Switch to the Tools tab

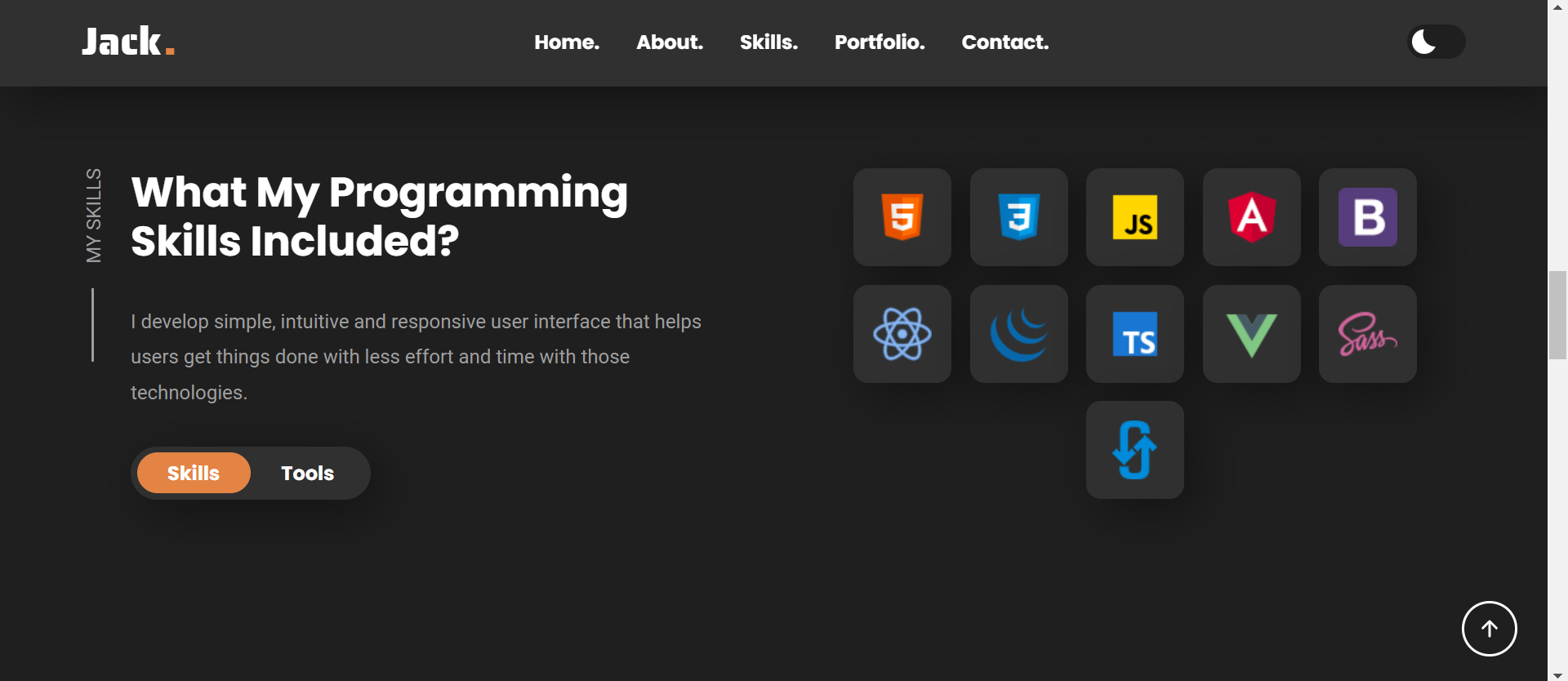point(308,473)
